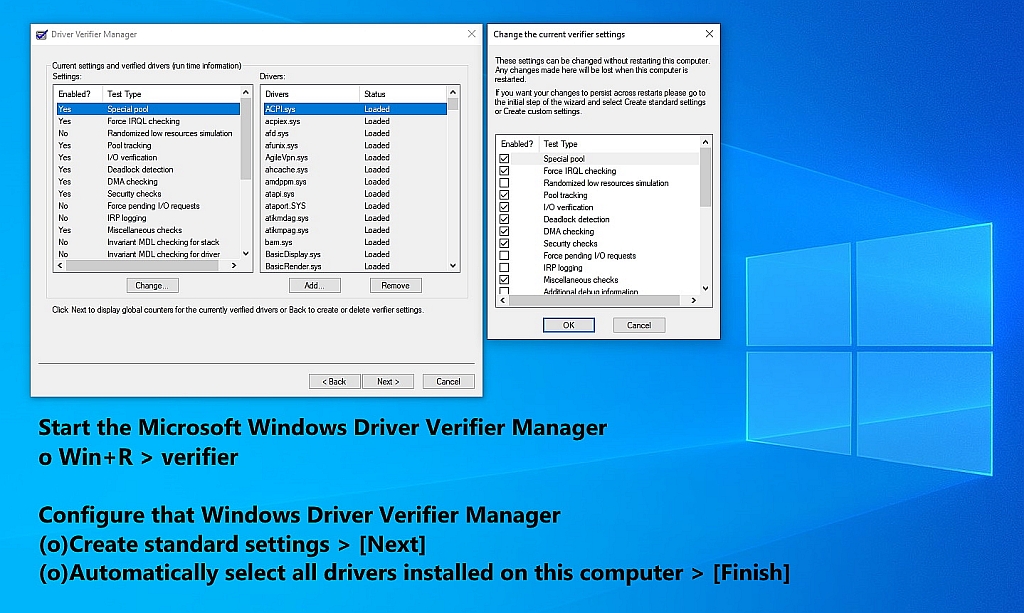Image resolution: width=1024 pixels, height=613 pixels.
Task: Select Miscellaneous checks row in Settings list
Action: [x=148, y=230]
